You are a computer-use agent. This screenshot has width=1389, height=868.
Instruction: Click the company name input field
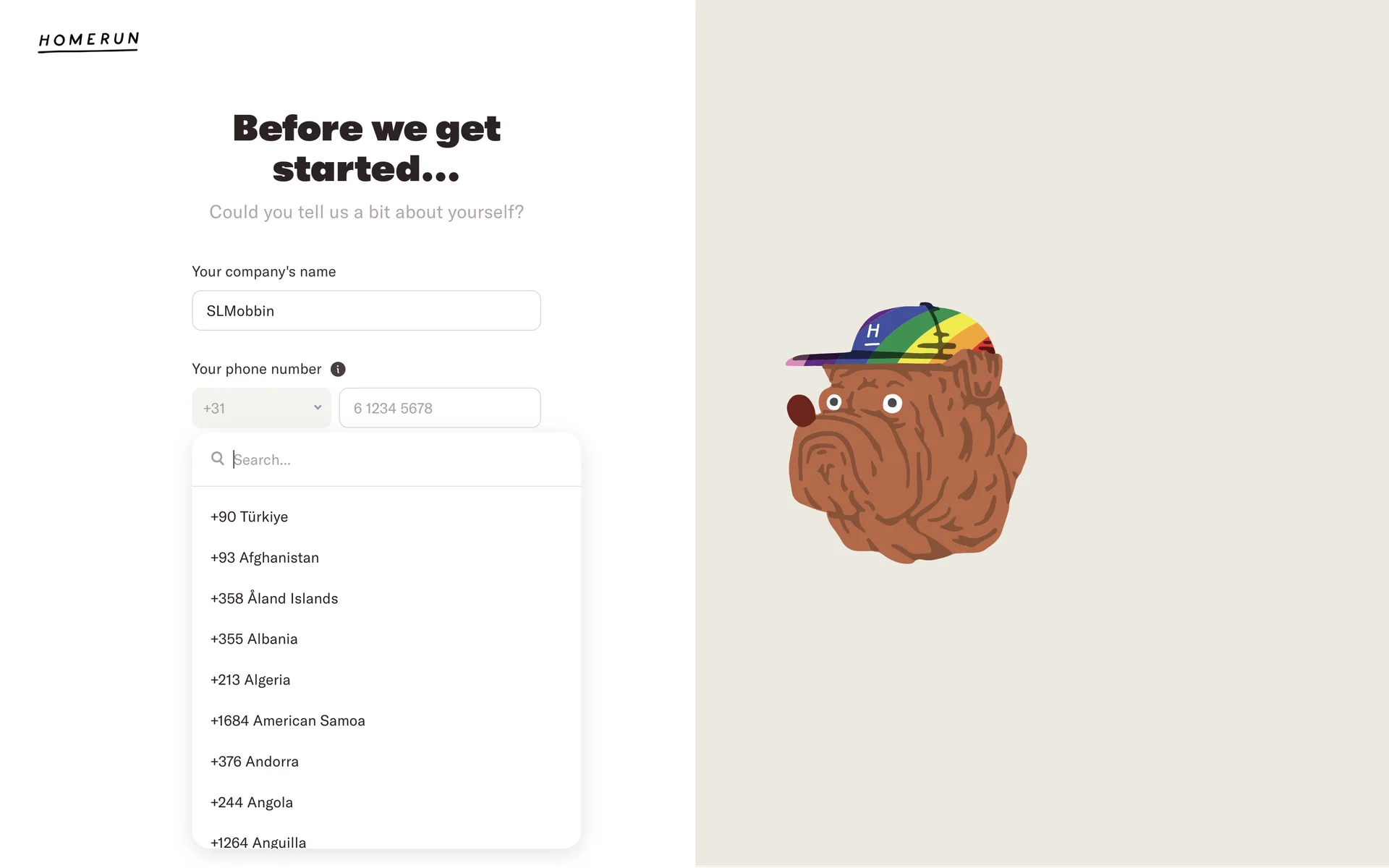click(x=366, y=311)
